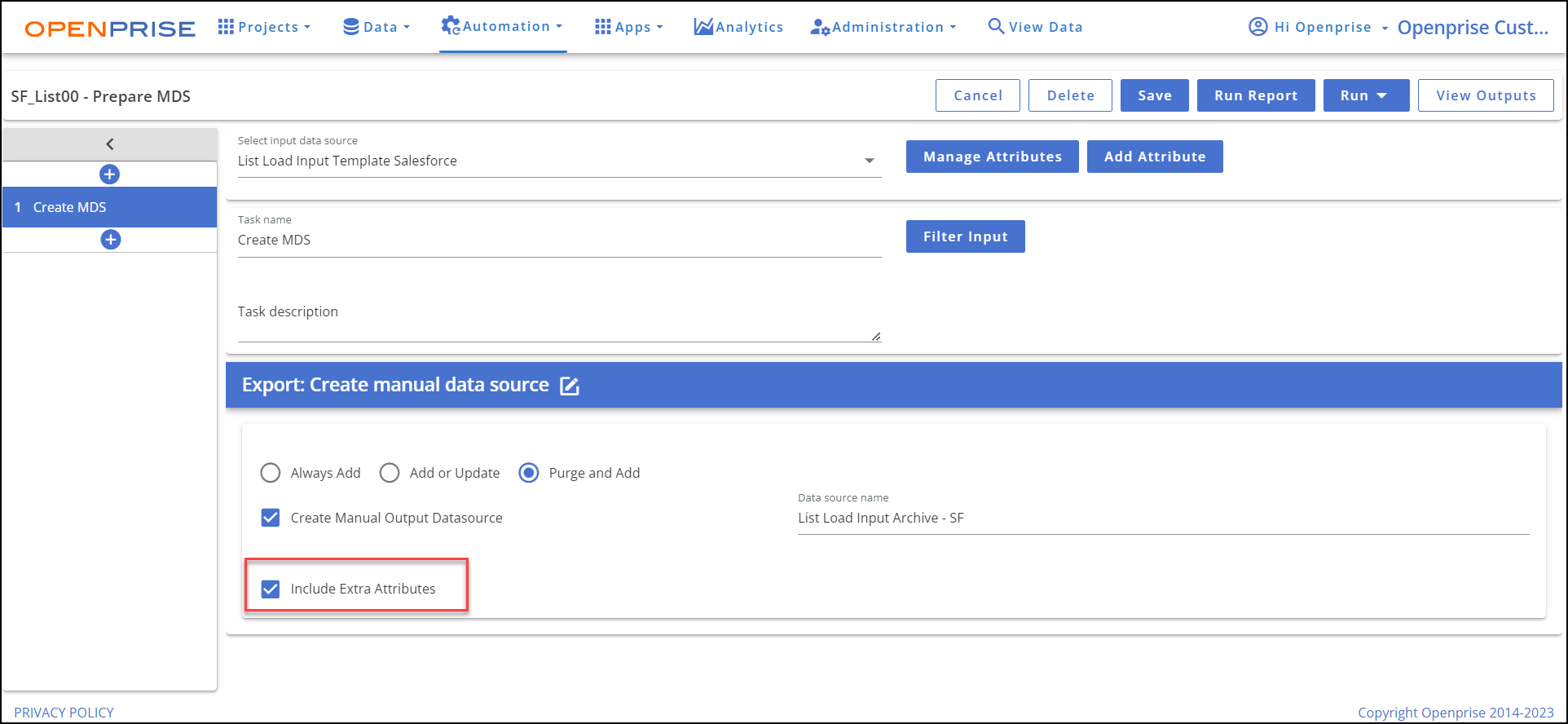Click Filter Input button
The width and height of the screenshot is (1568, 724).
966,236
